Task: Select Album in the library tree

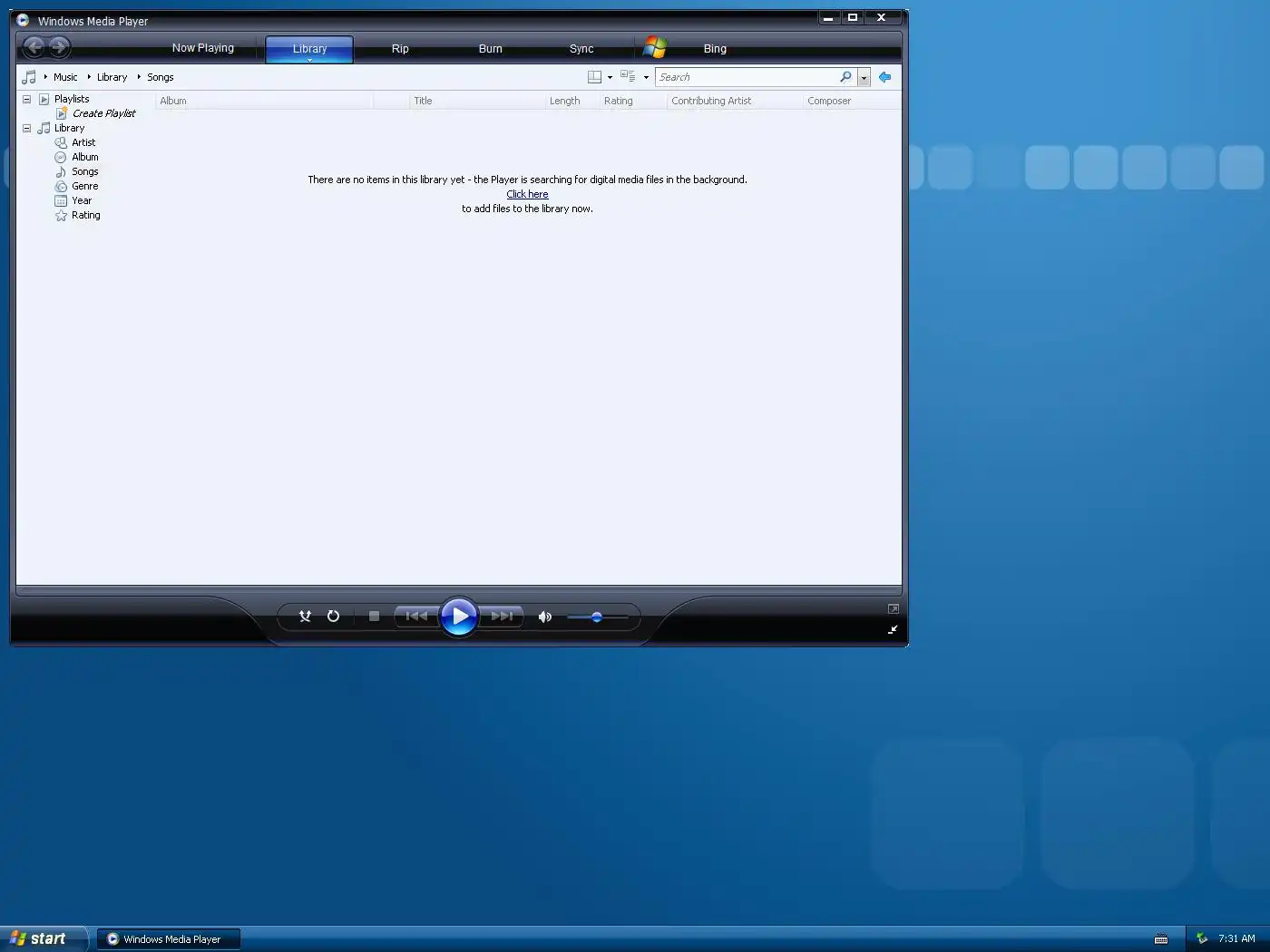Action: (85, 157)
